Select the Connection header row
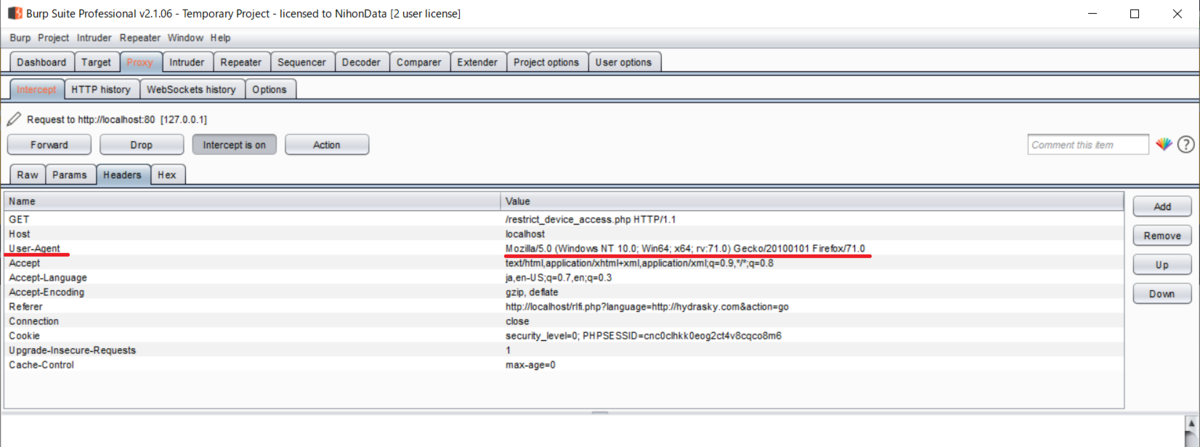This screenshot has height=447, width=1200. point(563,321)
